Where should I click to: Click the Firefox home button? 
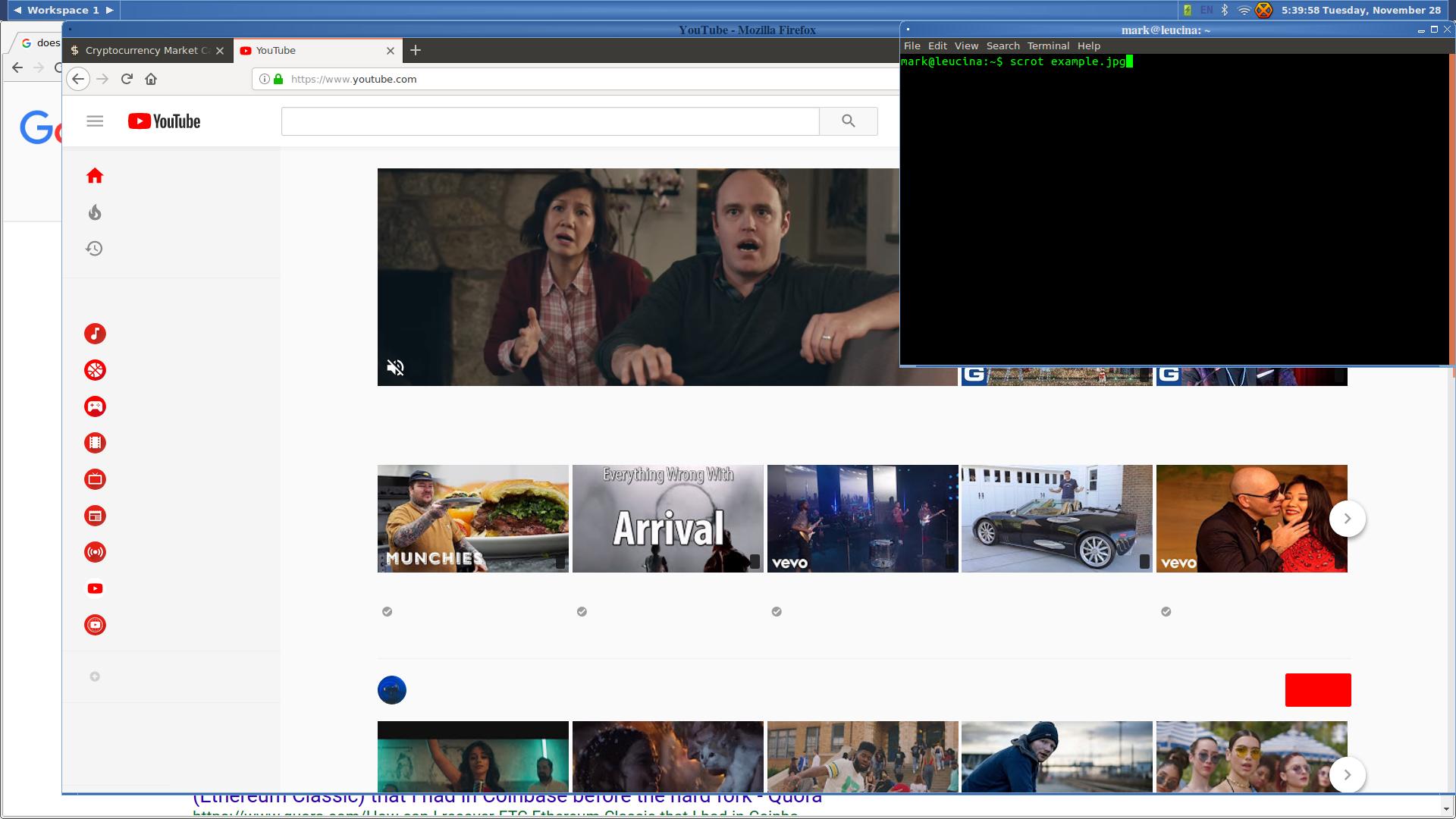point(151,79)
